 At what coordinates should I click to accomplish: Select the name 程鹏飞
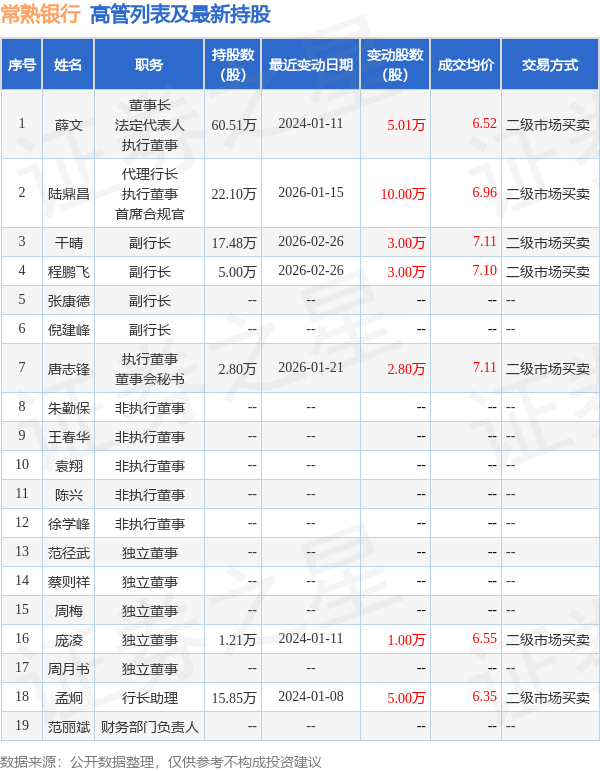[68, 271]
